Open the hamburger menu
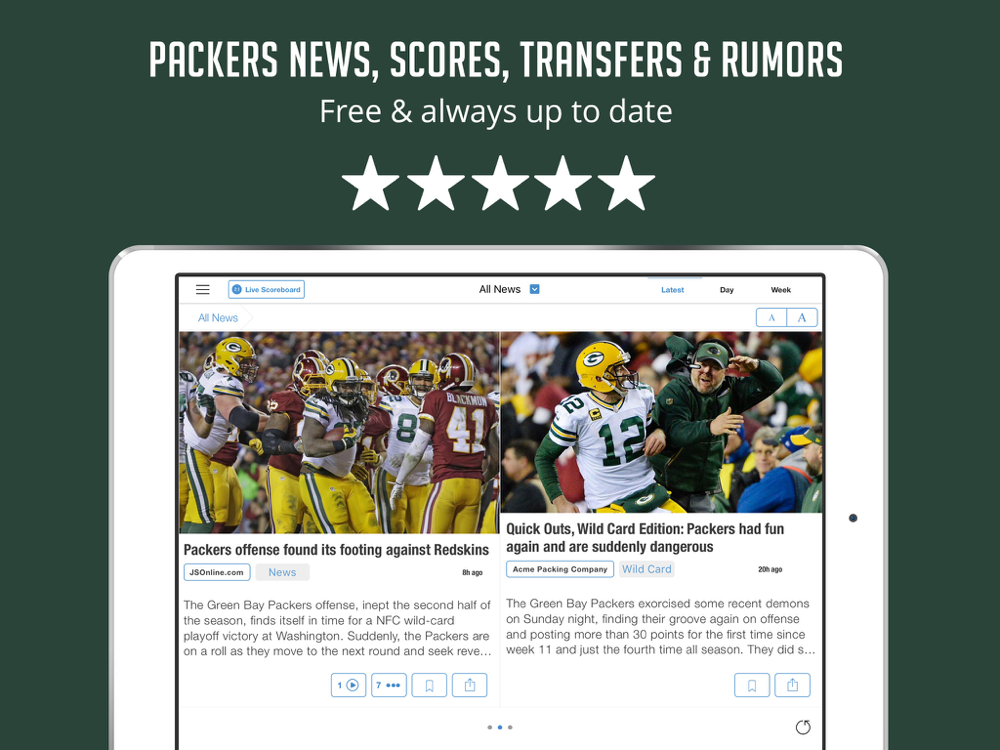The height and width of the screenshot is (750, 1000). pyautogui.click(x=203, y=290)
